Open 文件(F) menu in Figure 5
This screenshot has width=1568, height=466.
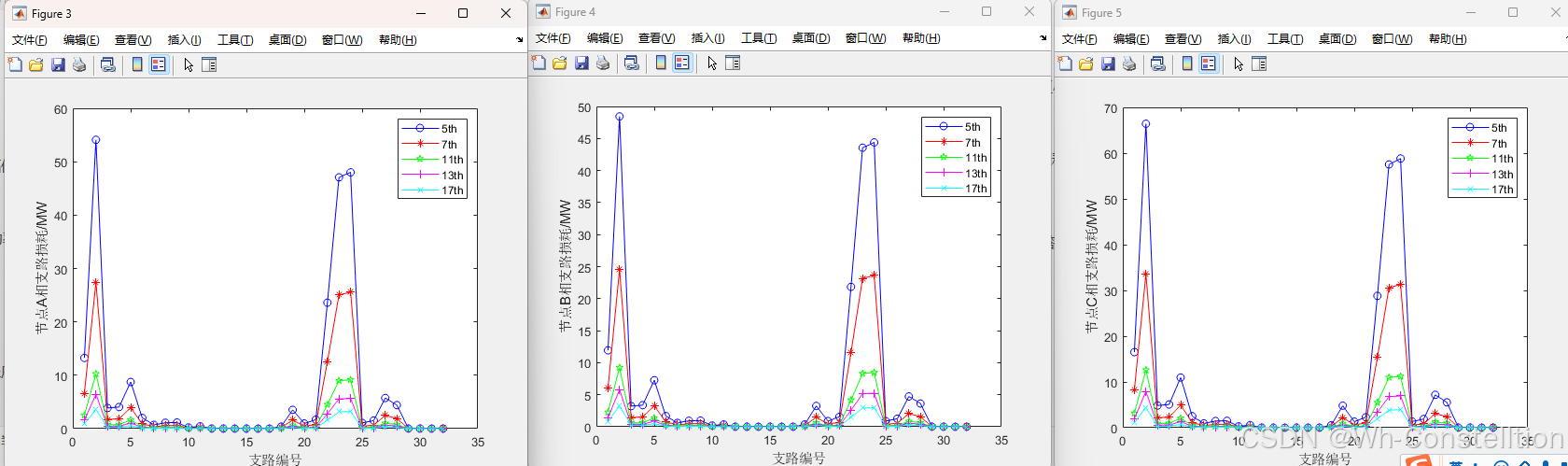pyautogui.click(x=1080, y=39)
